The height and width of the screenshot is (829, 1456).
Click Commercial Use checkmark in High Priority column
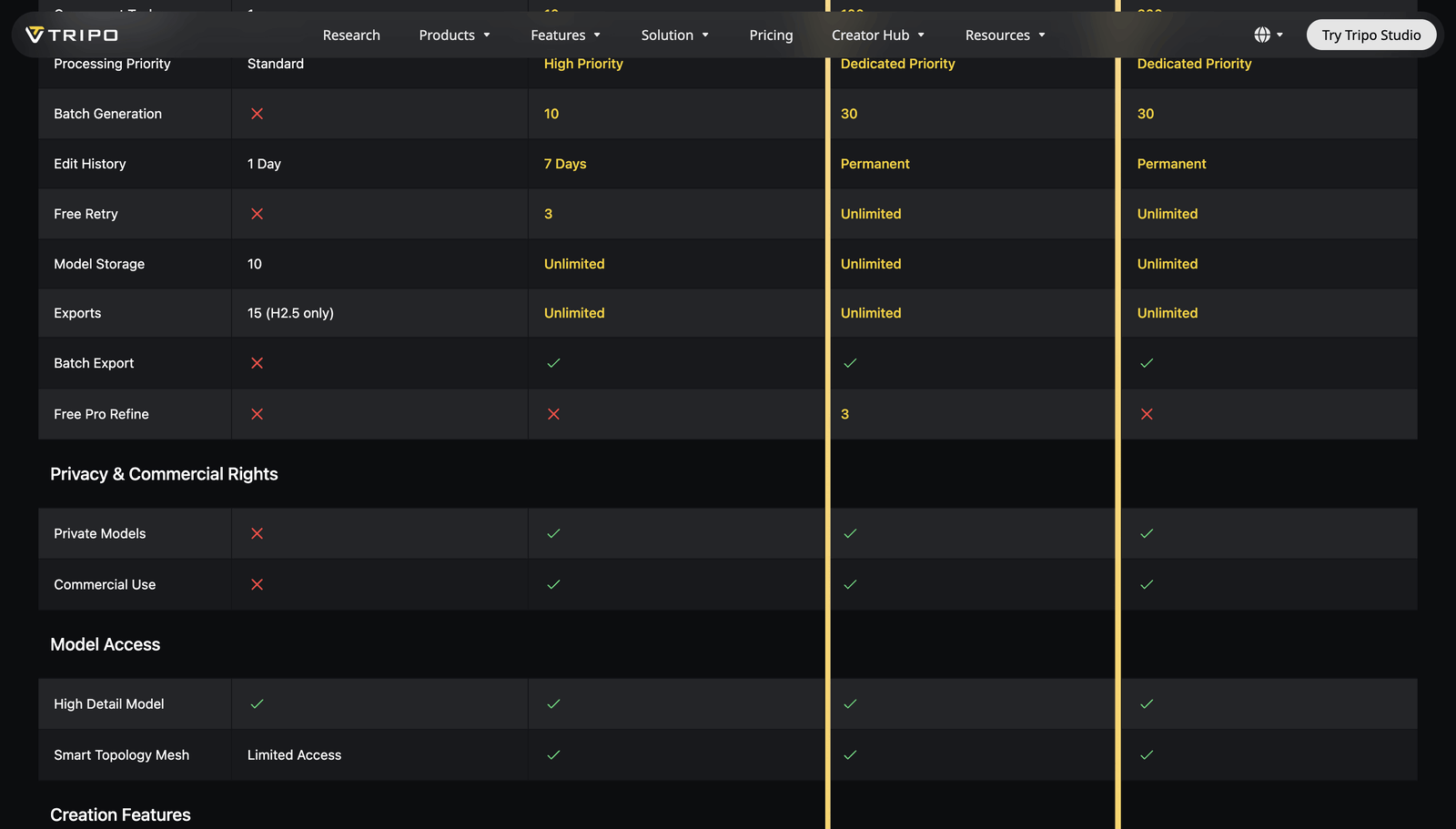click(x=553, y=584)
